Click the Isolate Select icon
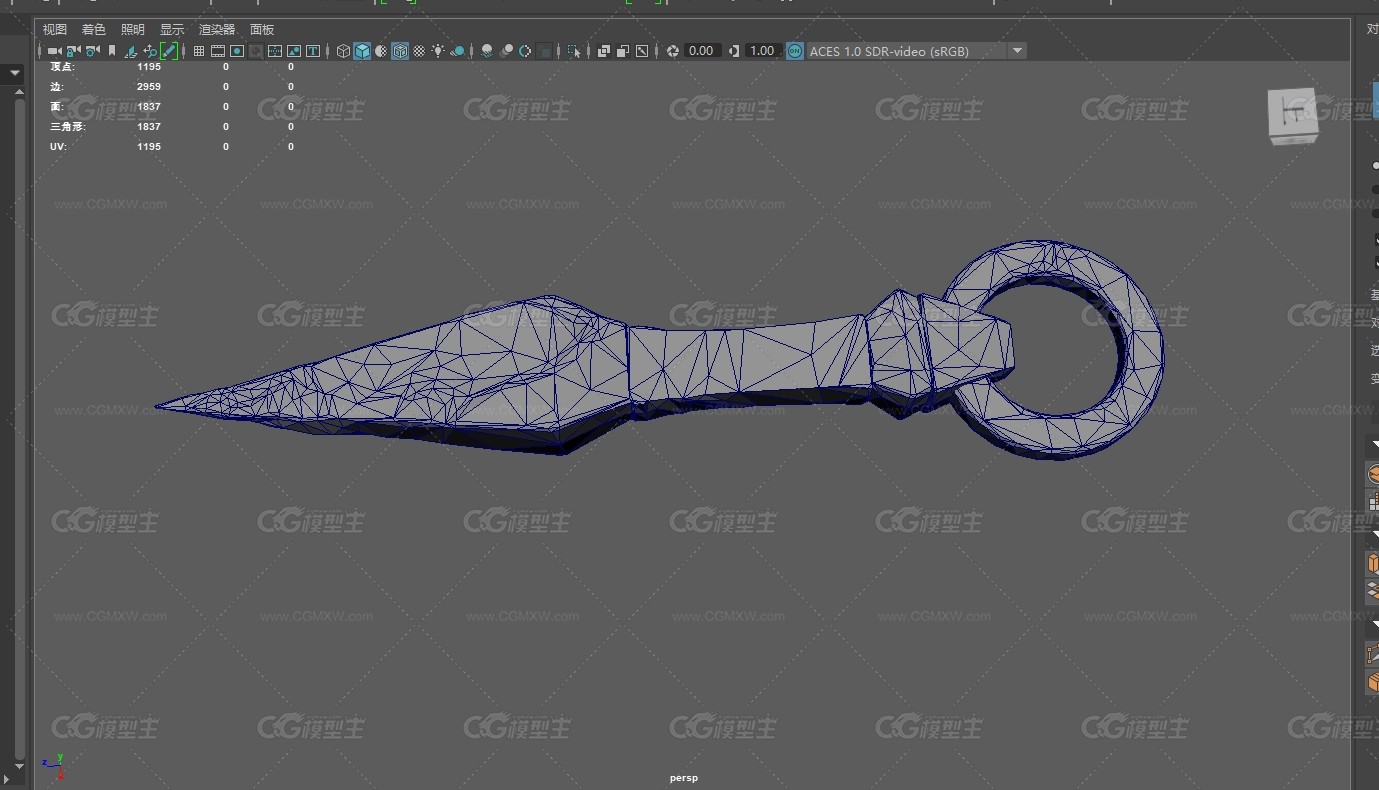This screenshot has width=1379, height=790. click(x=574, y=51)
